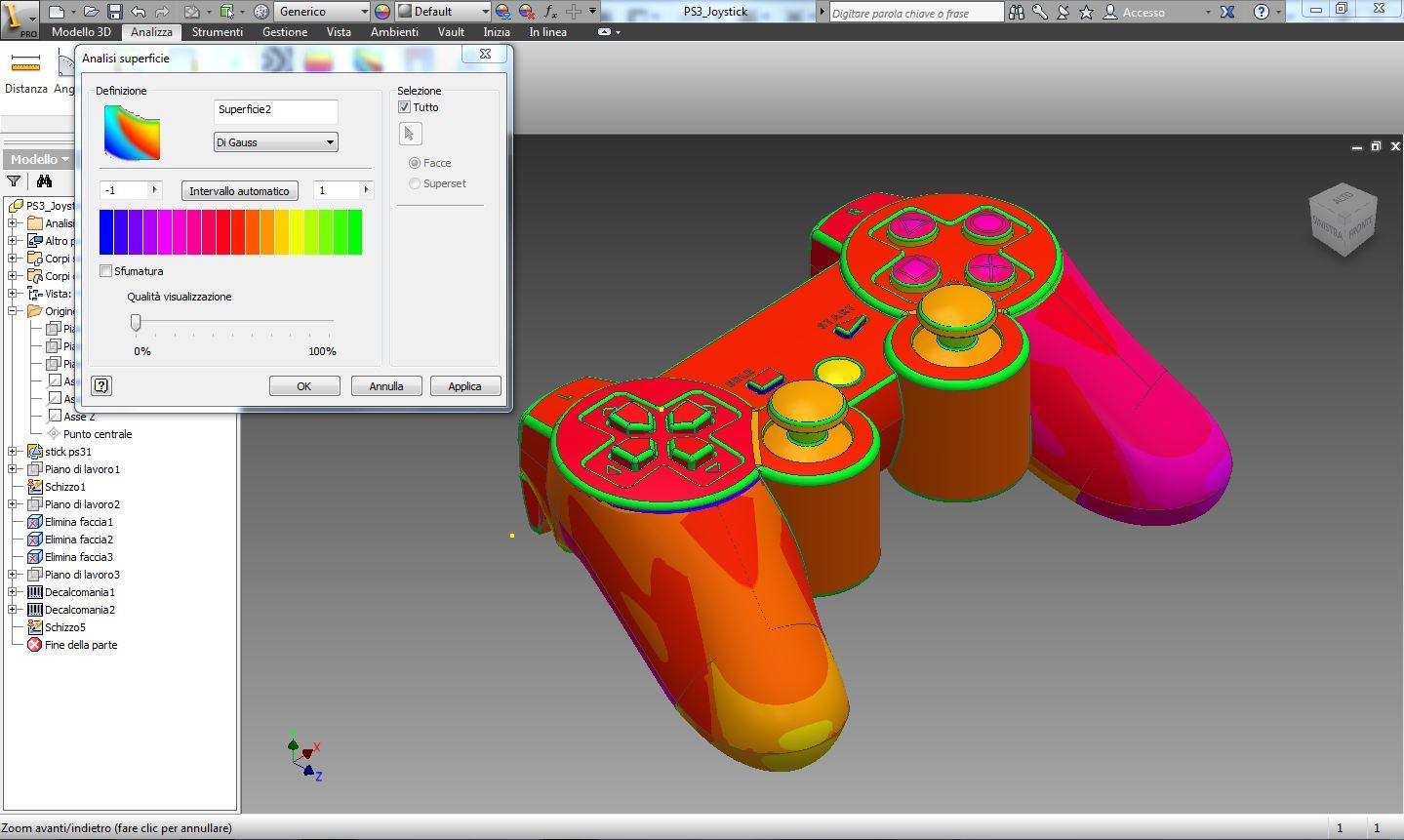Click the keyword search box
The image size is (1404, 840).
(915, 13)
